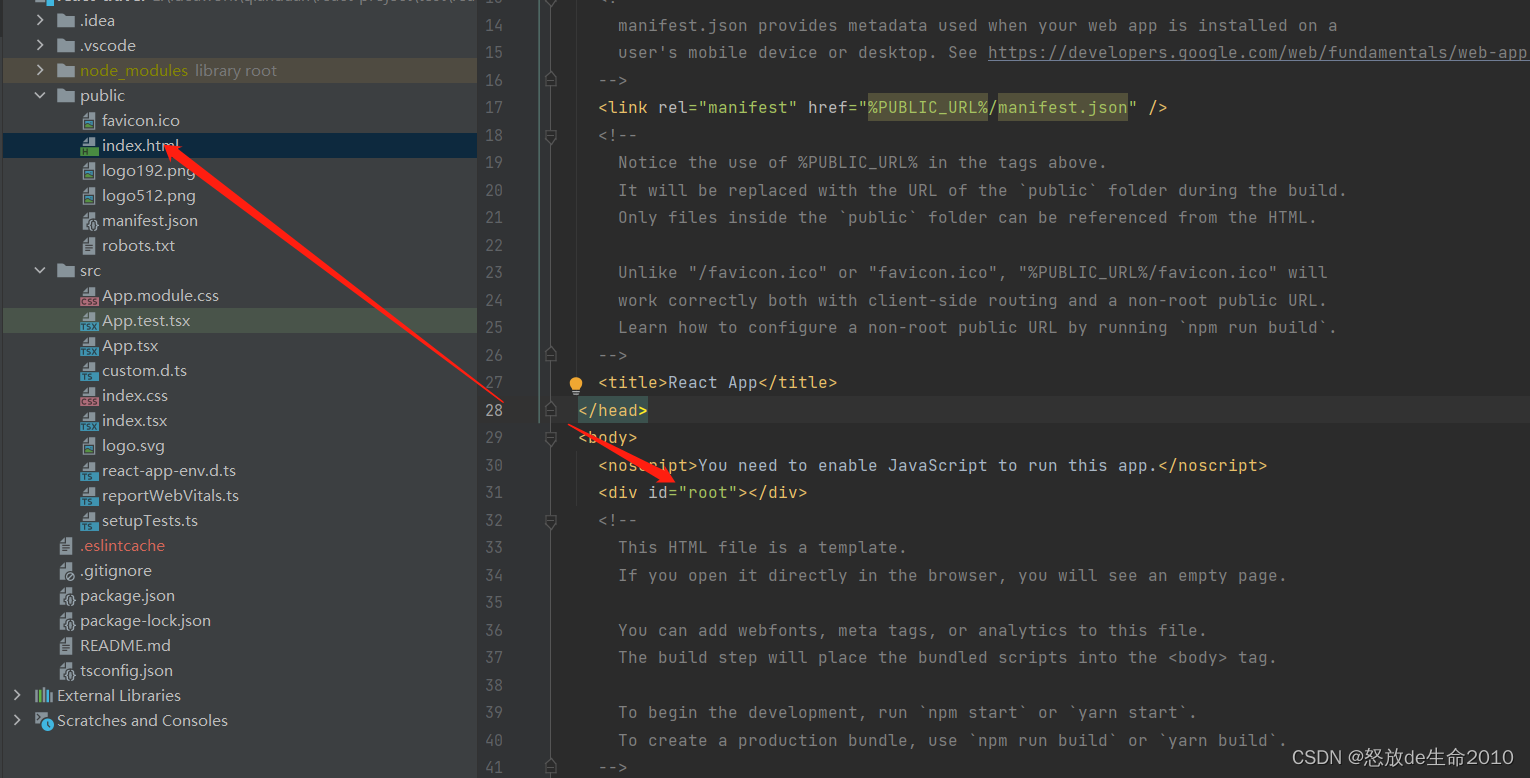Click the reportWebVitals.ts file icon
1530x778 pixels.
click(89, 496)
